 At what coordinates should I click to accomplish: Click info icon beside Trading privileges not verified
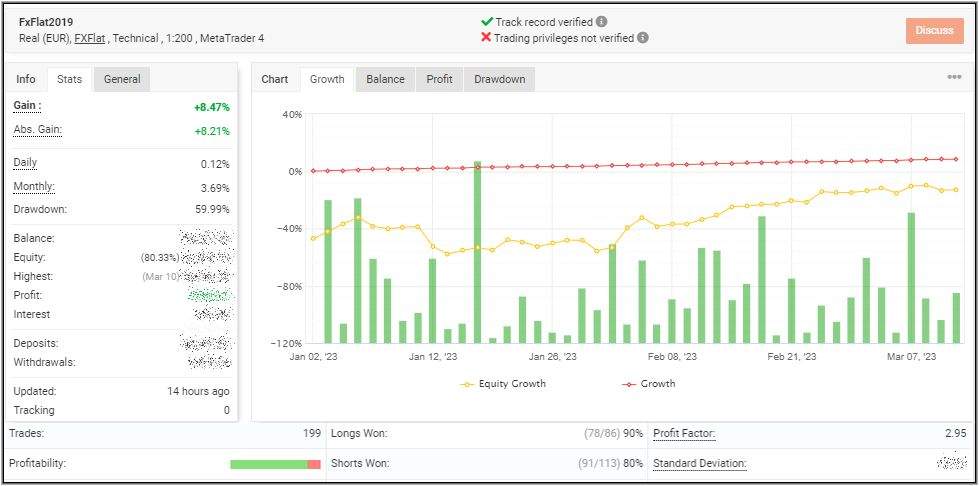(643, 38)
